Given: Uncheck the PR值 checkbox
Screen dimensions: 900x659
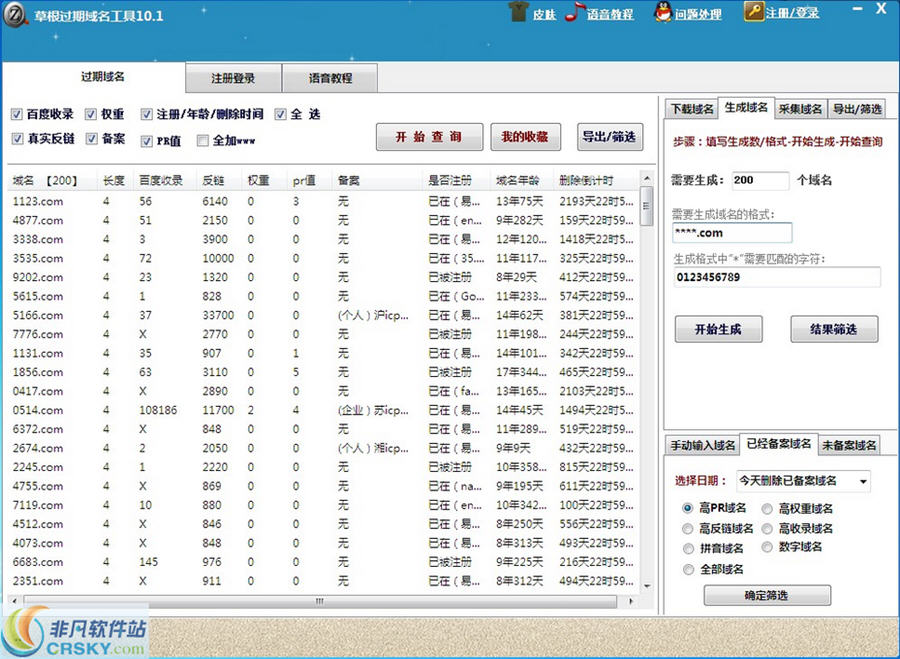Looking at the screenshot, I should click(147, 141).
